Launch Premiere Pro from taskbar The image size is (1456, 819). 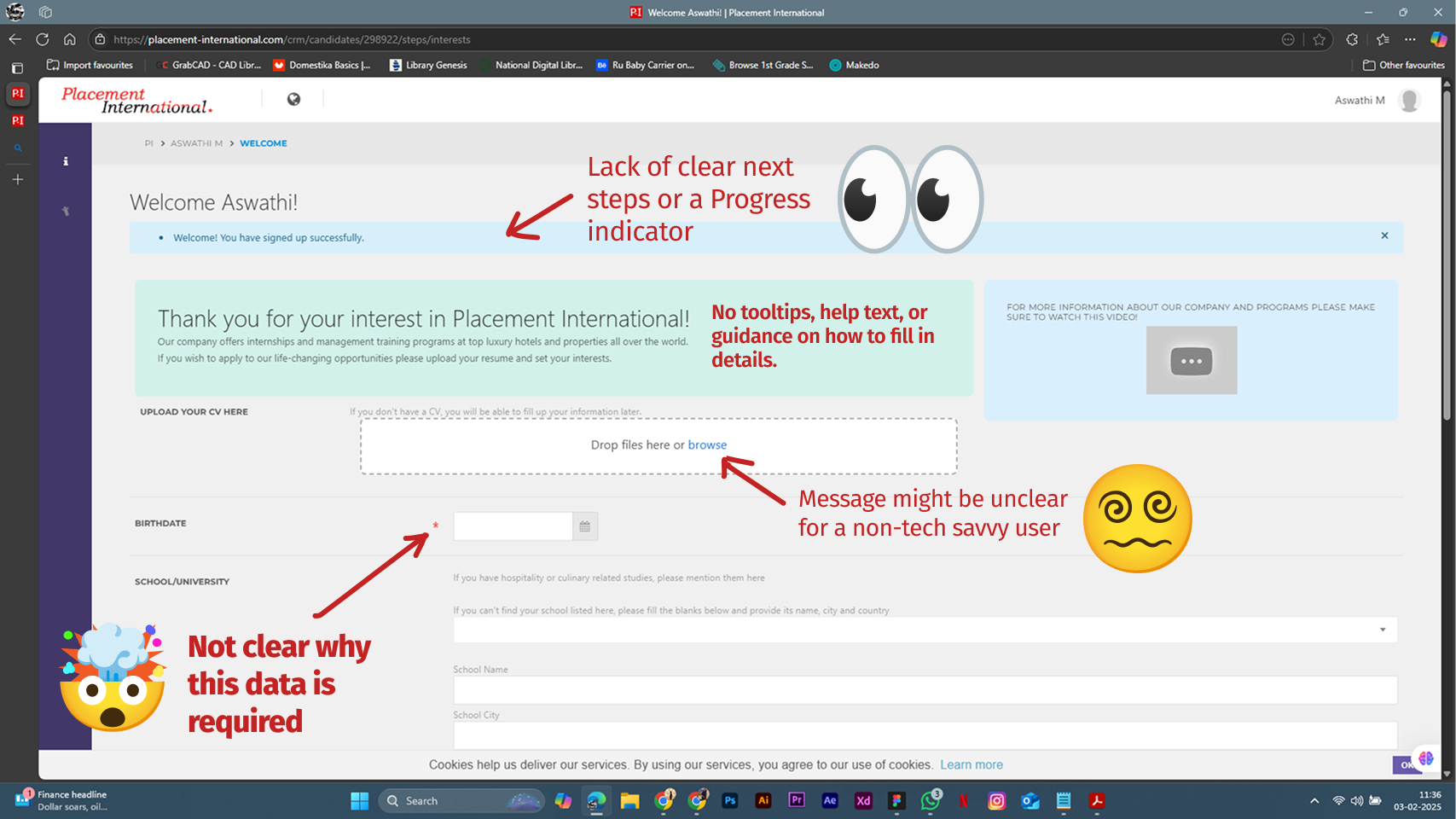click(797, 800)
